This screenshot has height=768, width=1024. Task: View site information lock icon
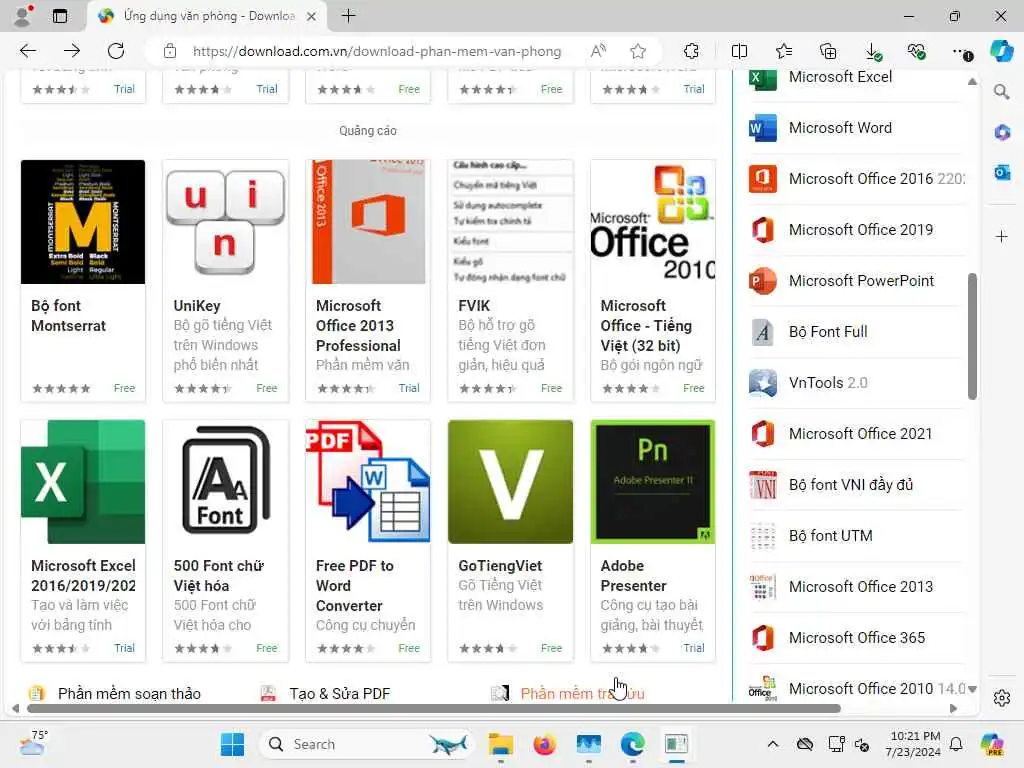click(170, 51)
